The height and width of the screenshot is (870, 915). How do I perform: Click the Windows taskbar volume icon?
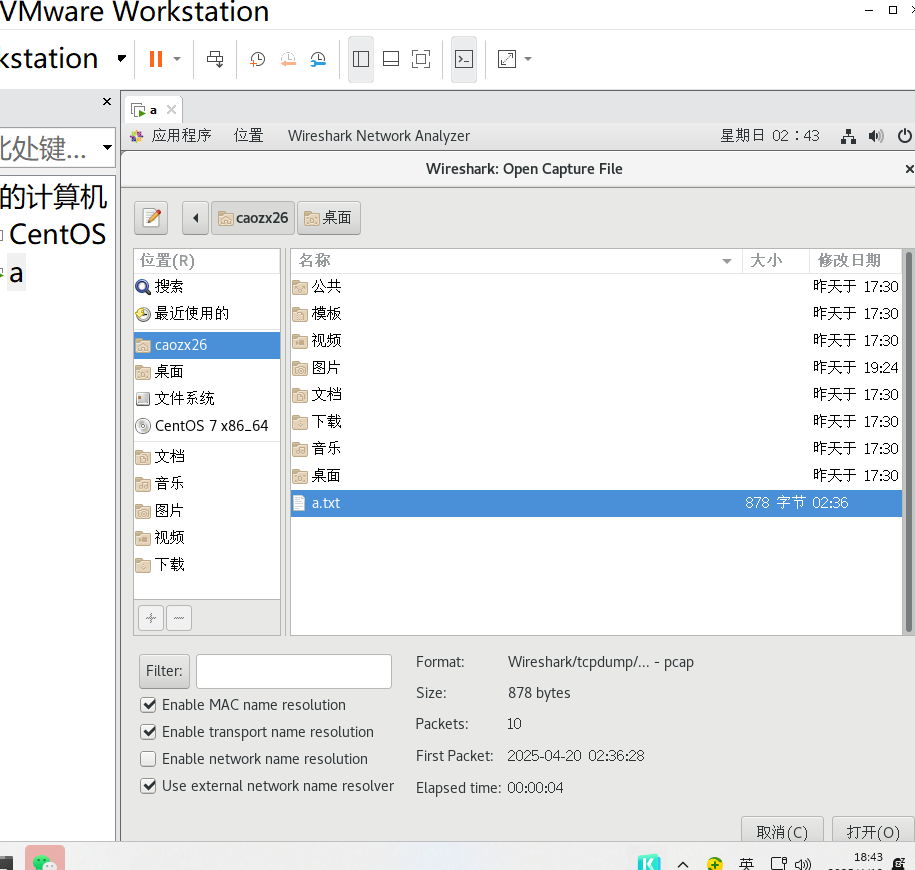pyautogui.click(x=804, y=864)
